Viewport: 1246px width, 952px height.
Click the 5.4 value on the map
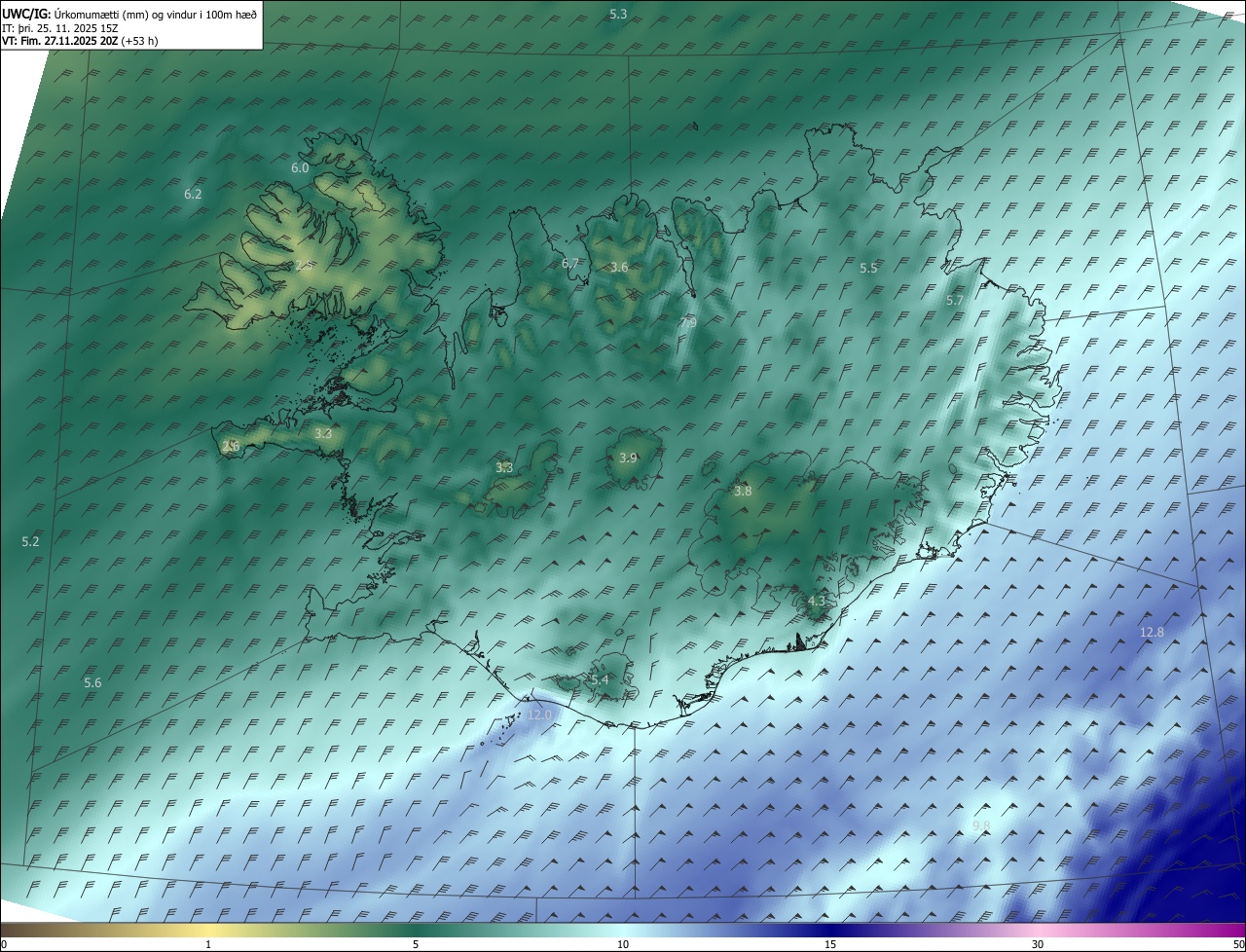click(x=599, y=678)
